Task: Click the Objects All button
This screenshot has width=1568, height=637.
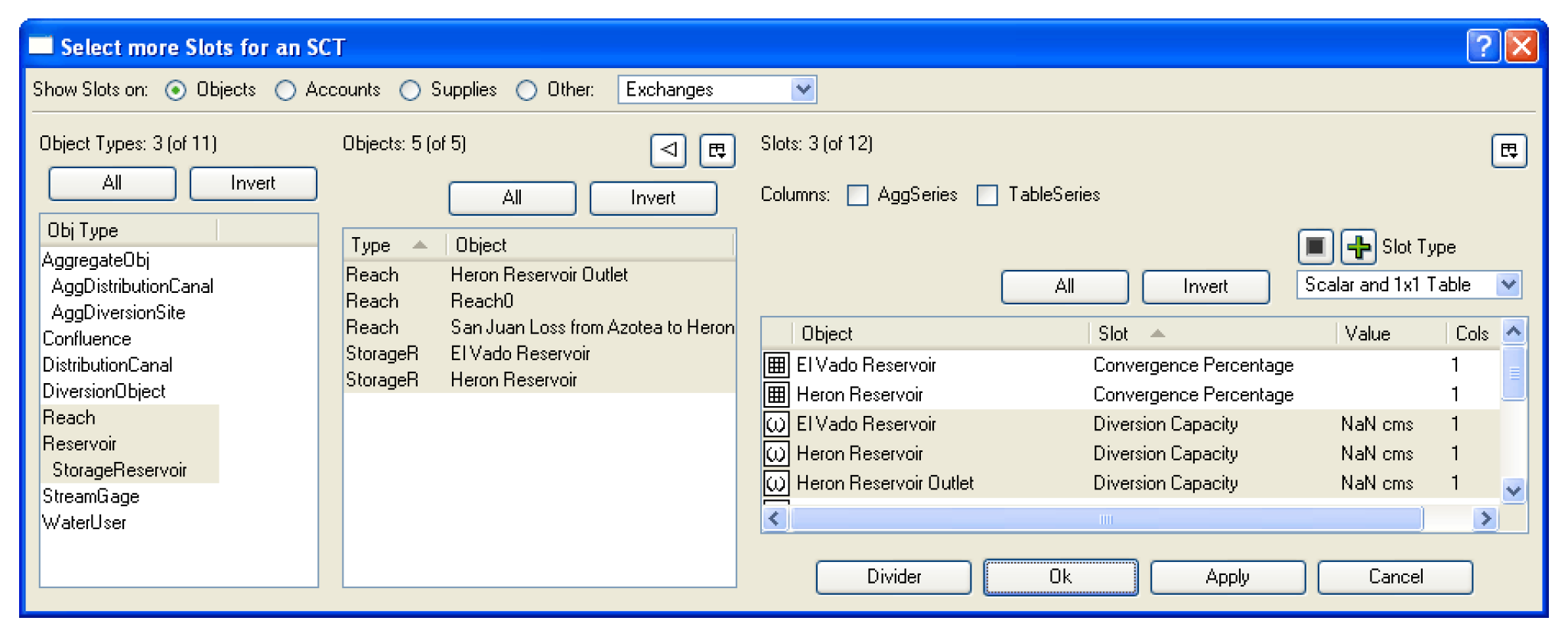Action: tap(512, 198)
